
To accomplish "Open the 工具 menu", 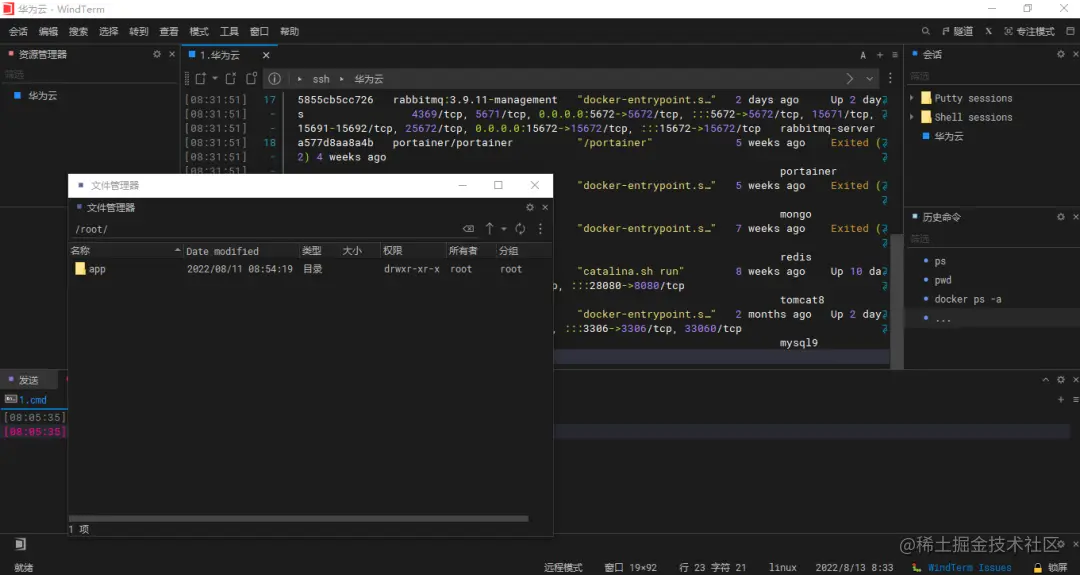I will click(229, 31).
